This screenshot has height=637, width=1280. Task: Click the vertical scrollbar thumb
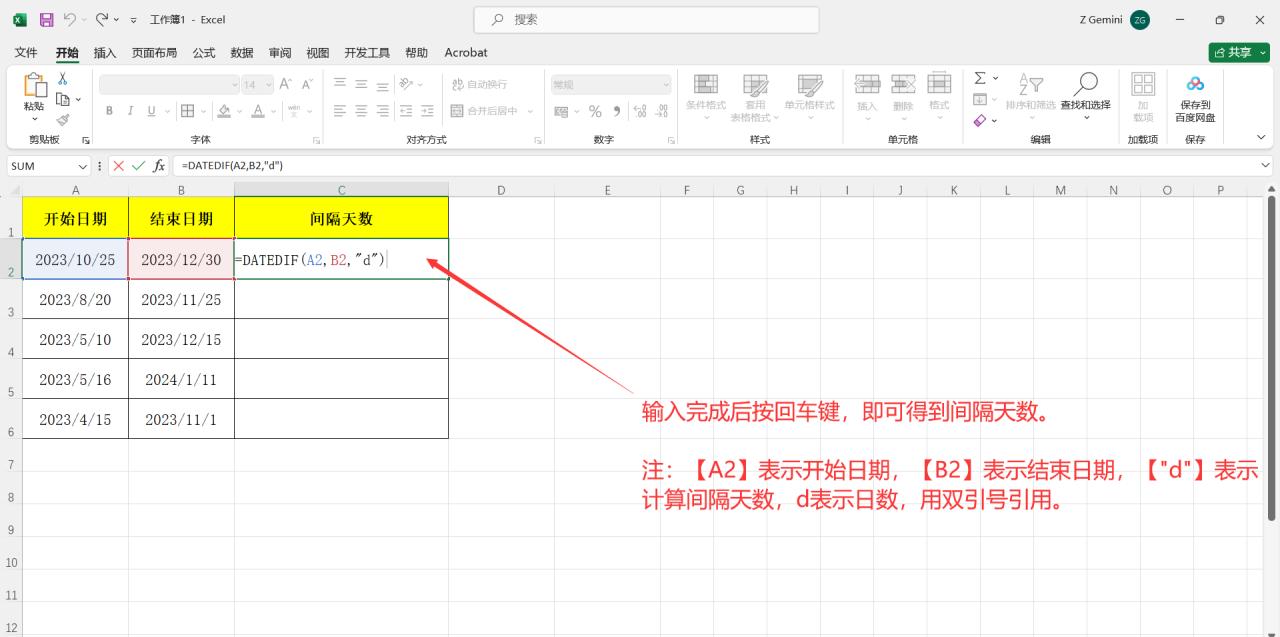(x=1272, y=359)
